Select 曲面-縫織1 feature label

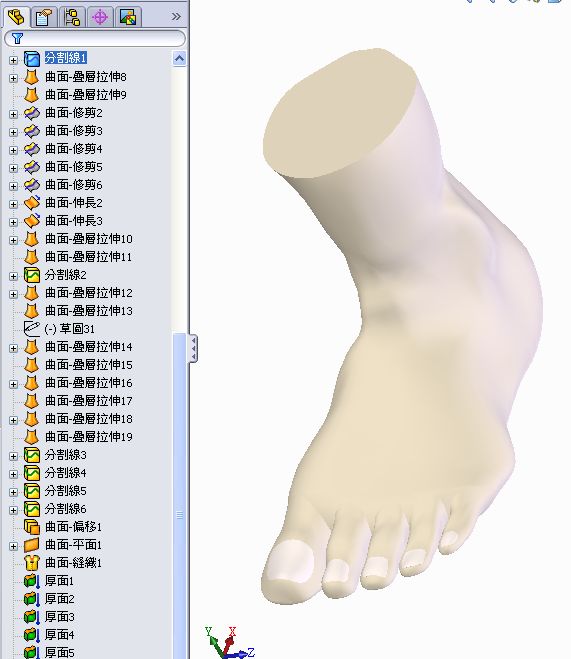pos(74,563)
